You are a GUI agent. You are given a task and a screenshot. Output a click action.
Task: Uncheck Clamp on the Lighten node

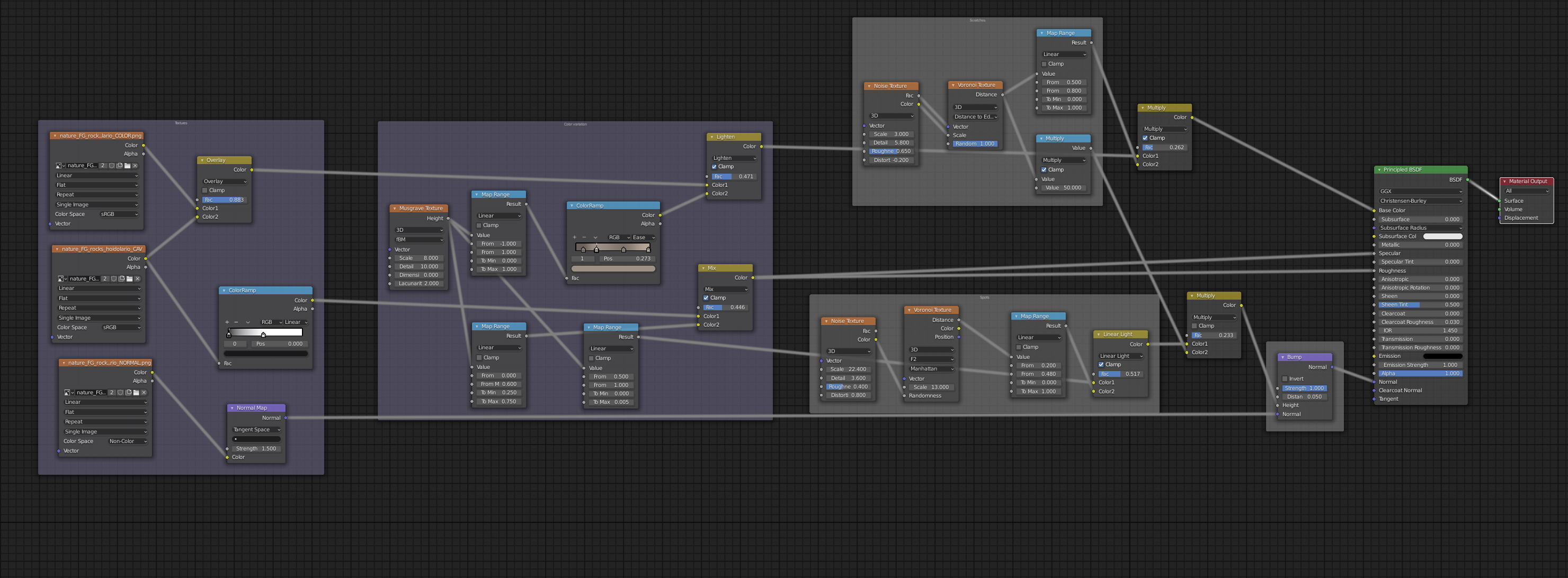coord(714,167)
